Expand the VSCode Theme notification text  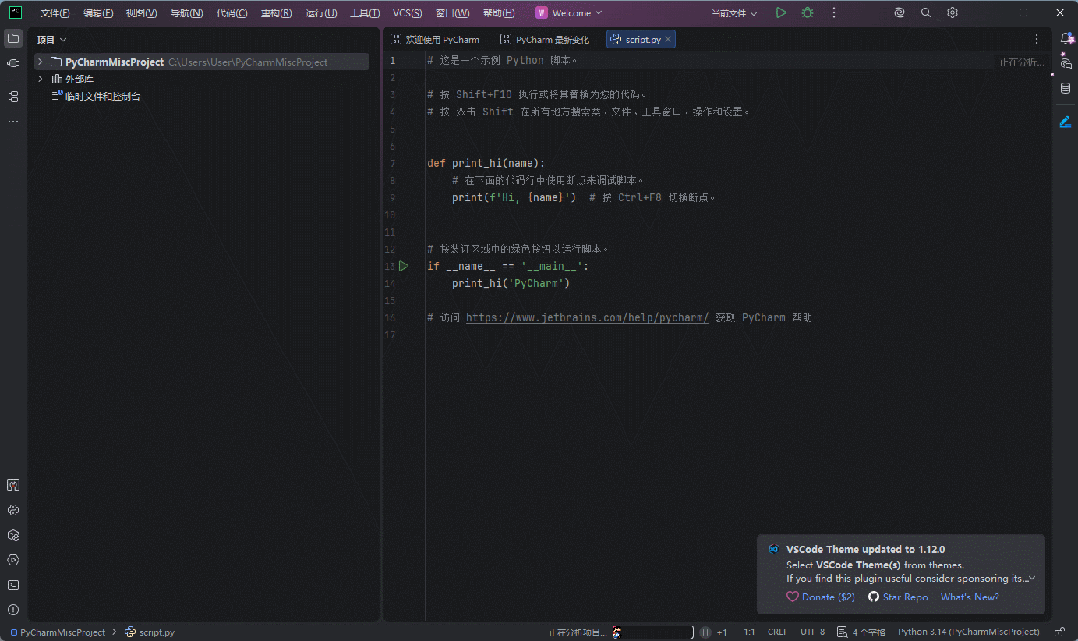pos(1032,578)
